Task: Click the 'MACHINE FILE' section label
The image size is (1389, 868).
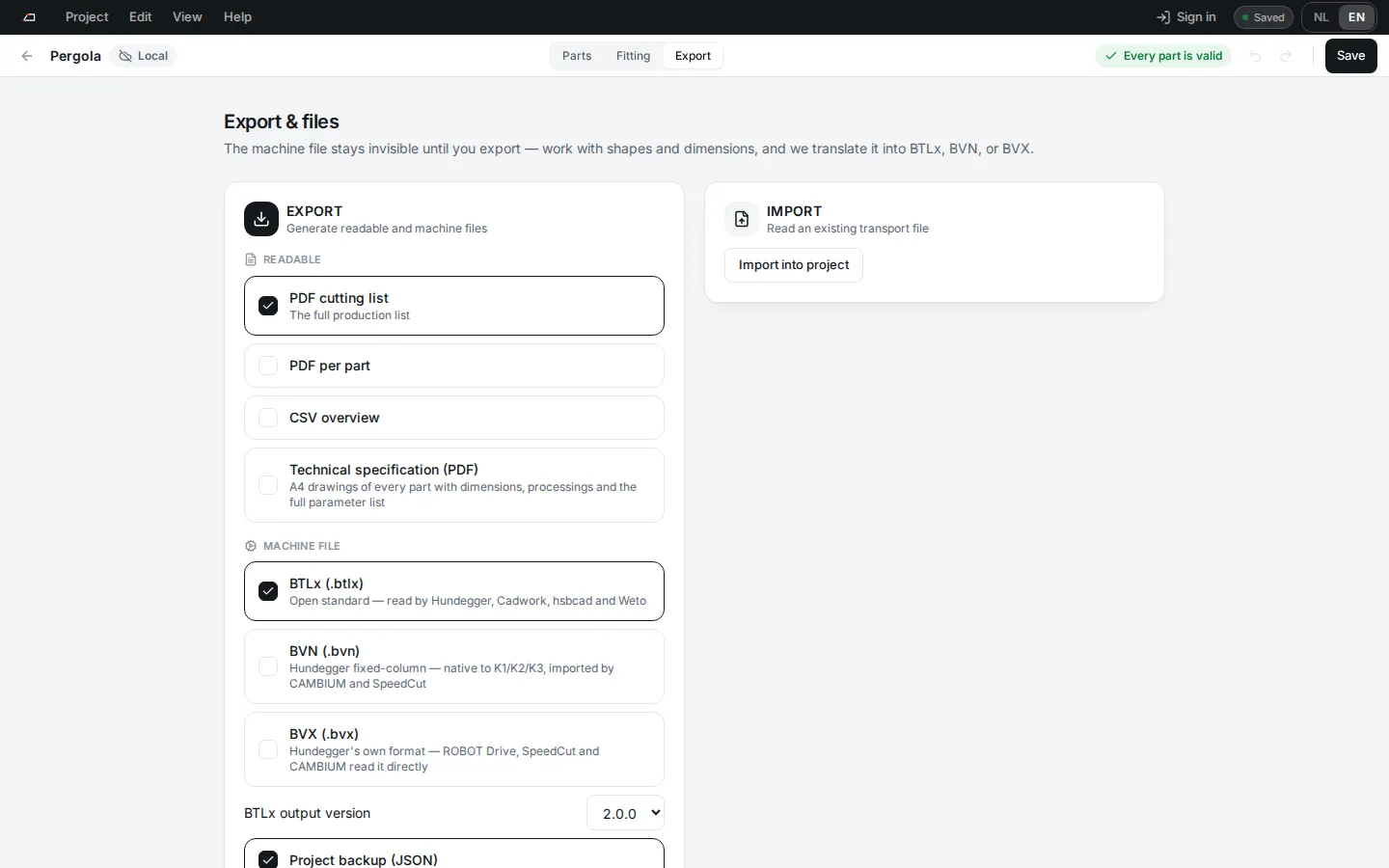Action: click(302, 546)
